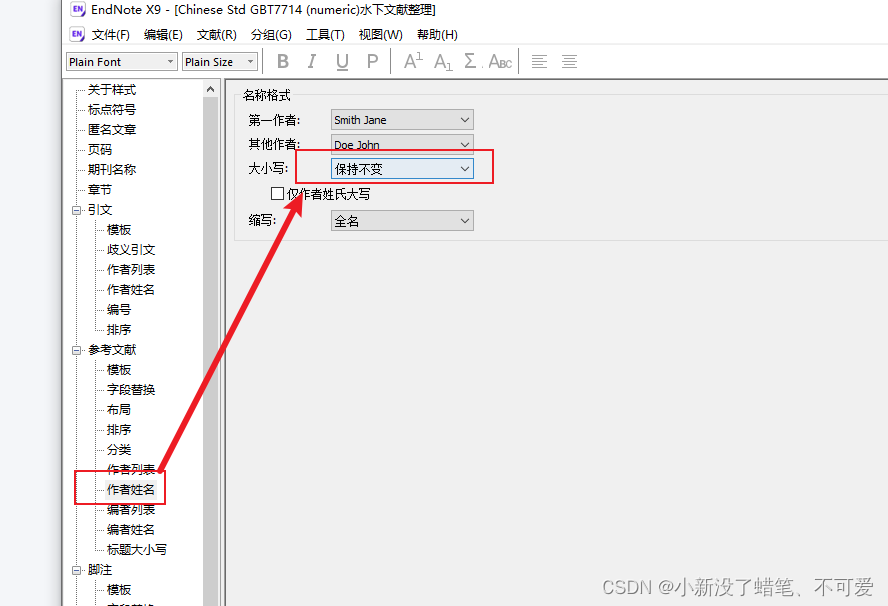Open the Plain Font dropdown
888x606 pixels.
coord(122,62)
